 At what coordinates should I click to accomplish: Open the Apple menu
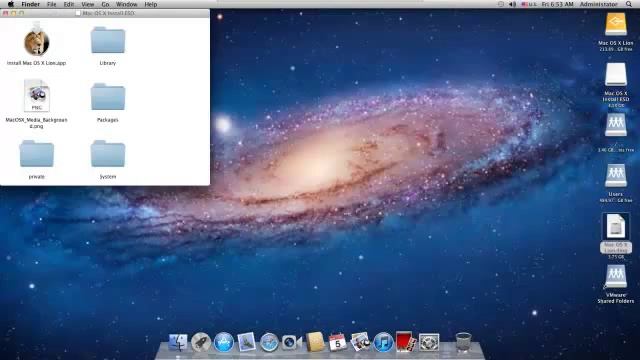pyautogui.click(x=11, y=4)
